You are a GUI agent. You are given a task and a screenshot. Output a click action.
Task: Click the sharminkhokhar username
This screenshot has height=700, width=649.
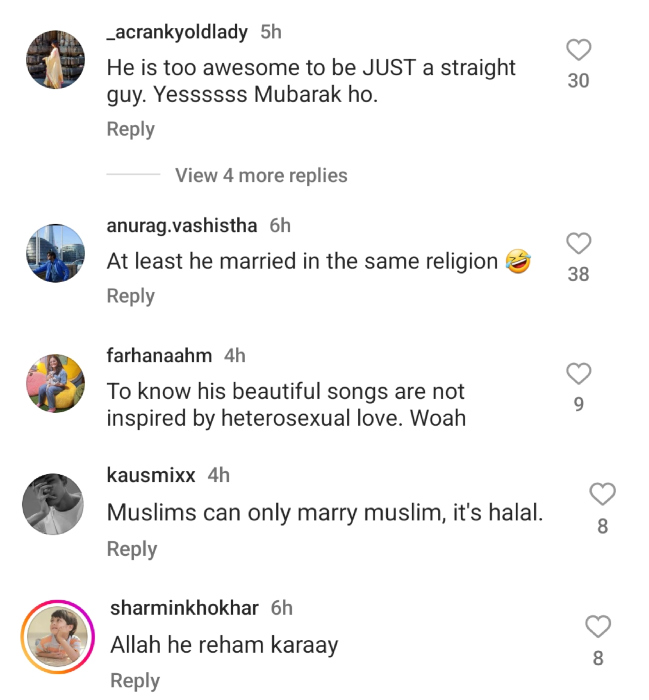(185, 608)
